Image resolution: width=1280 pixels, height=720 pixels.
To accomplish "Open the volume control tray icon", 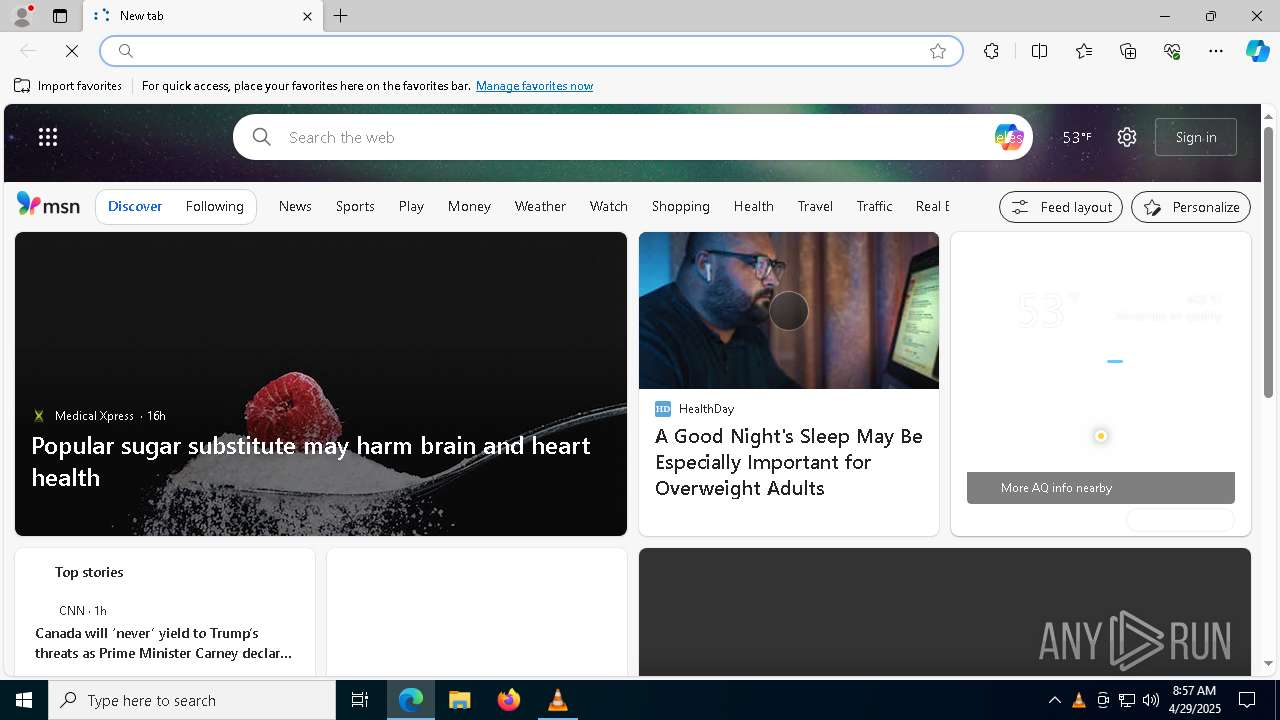I will coord(1151,700).
